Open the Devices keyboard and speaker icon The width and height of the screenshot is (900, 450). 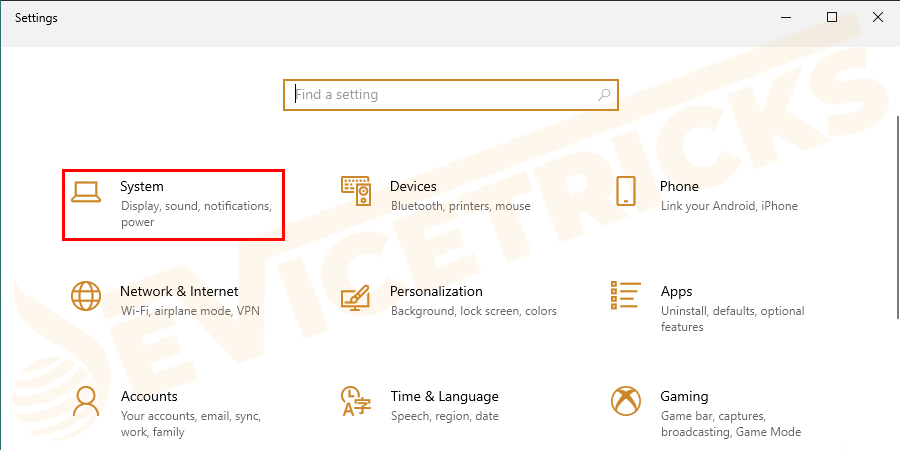click(x=356, y=191)
